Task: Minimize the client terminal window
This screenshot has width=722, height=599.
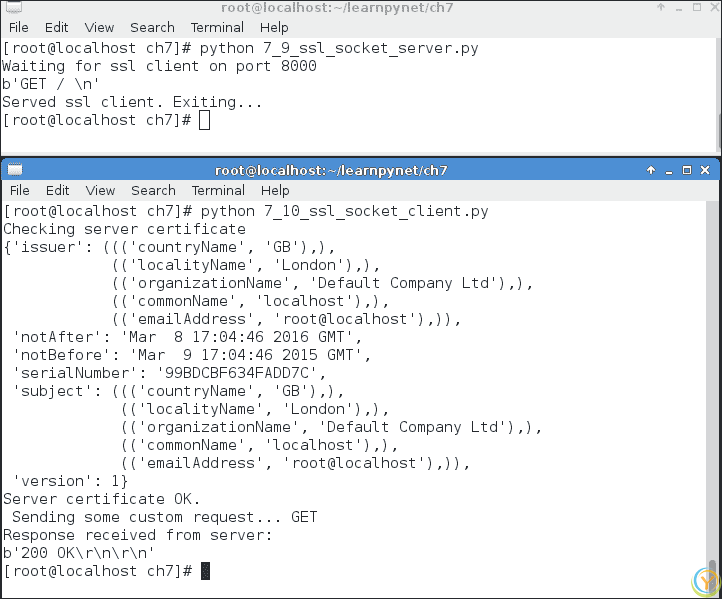Action: [668, 170]
